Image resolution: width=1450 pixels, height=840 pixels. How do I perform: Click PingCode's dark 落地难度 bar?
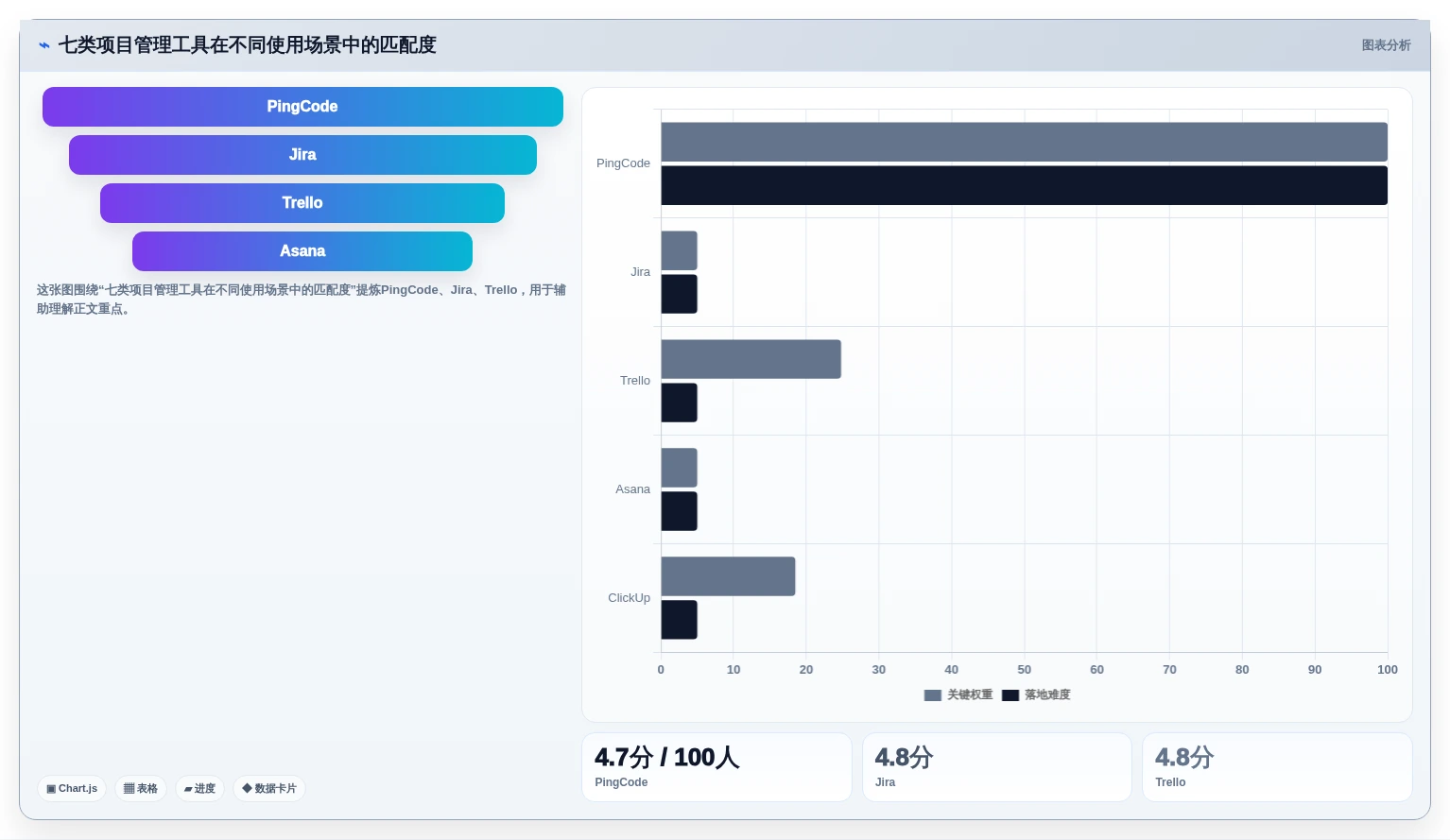click(1024, 185)
